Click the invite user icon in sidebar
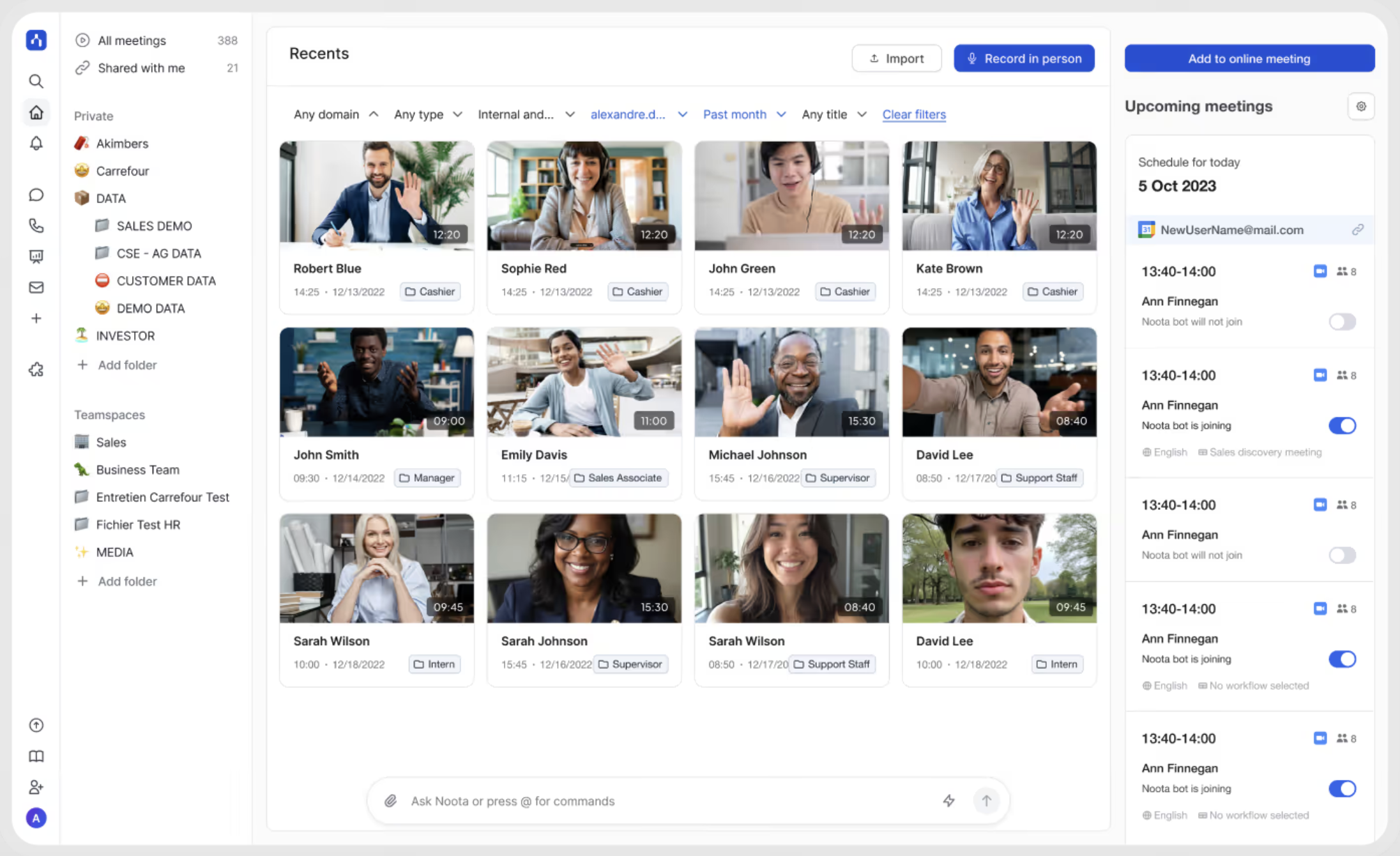 tap(36, 787)
